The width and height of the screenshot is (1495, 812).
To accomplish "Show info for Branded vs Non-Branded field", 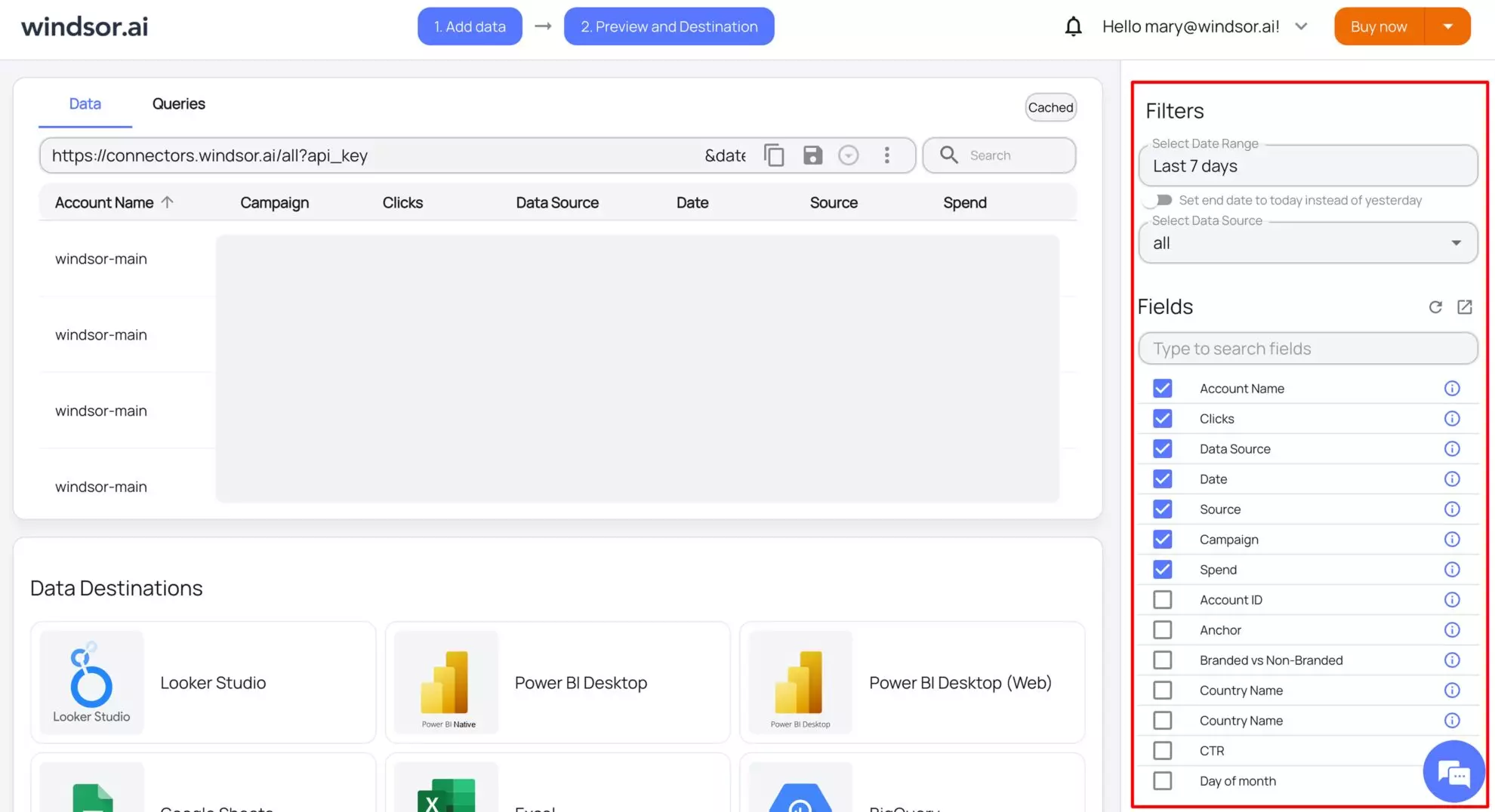I will (x=1452, y=660).
